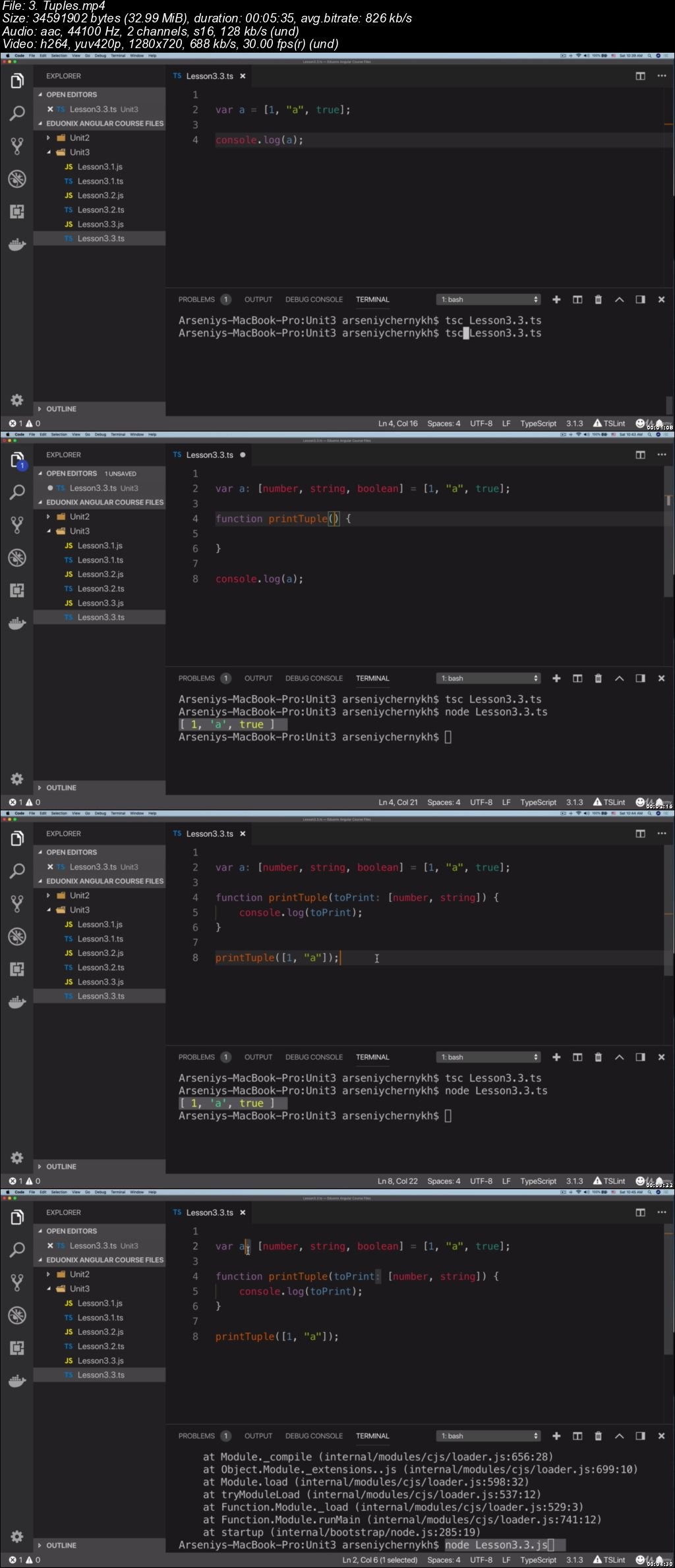Viewport: 675px width, 1568px height.
Task: Open '1: bash' terminal dropdown in third frame
Action: click(488, 1057)
